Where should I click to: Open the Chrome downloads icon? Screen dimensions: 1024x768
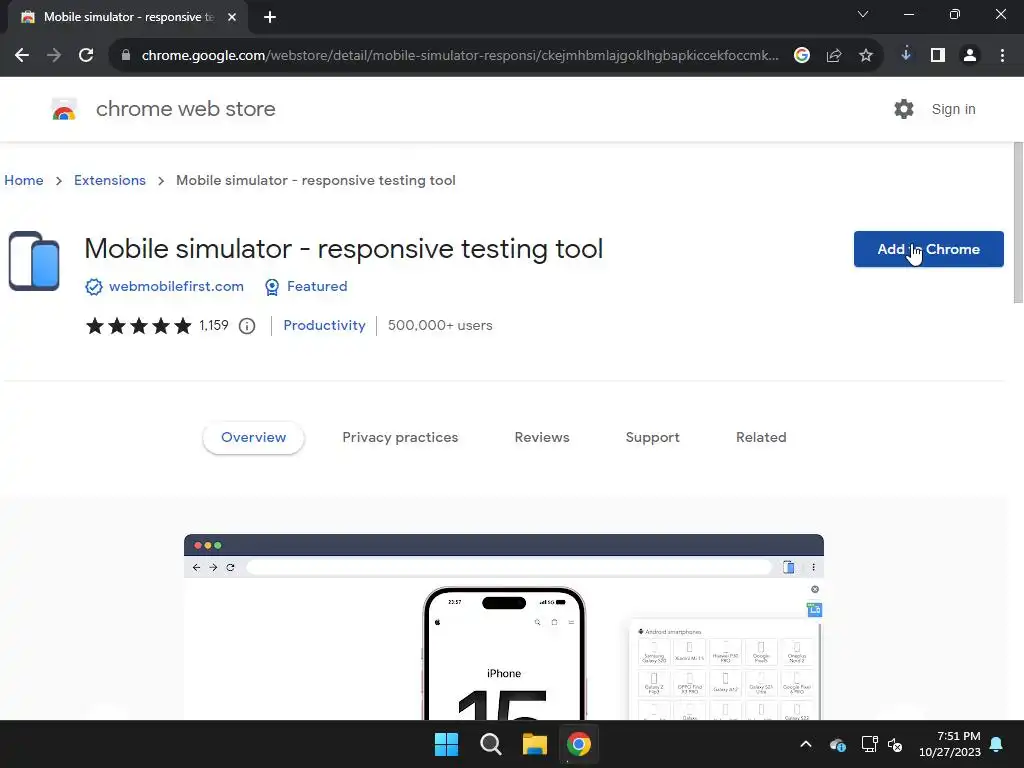(x=906, y=55)
